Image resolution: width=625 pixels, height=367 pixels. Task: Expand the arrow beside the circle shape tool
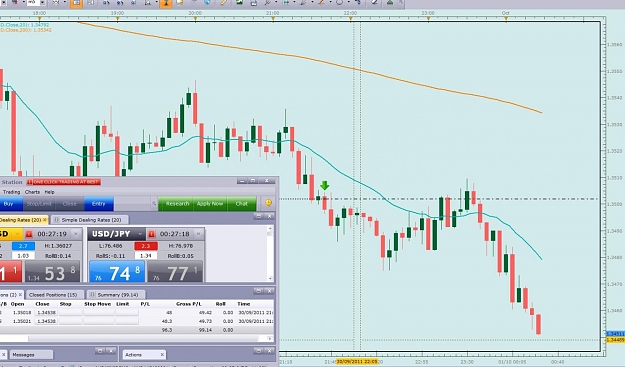pyautogui.click(x=348, y=3)
